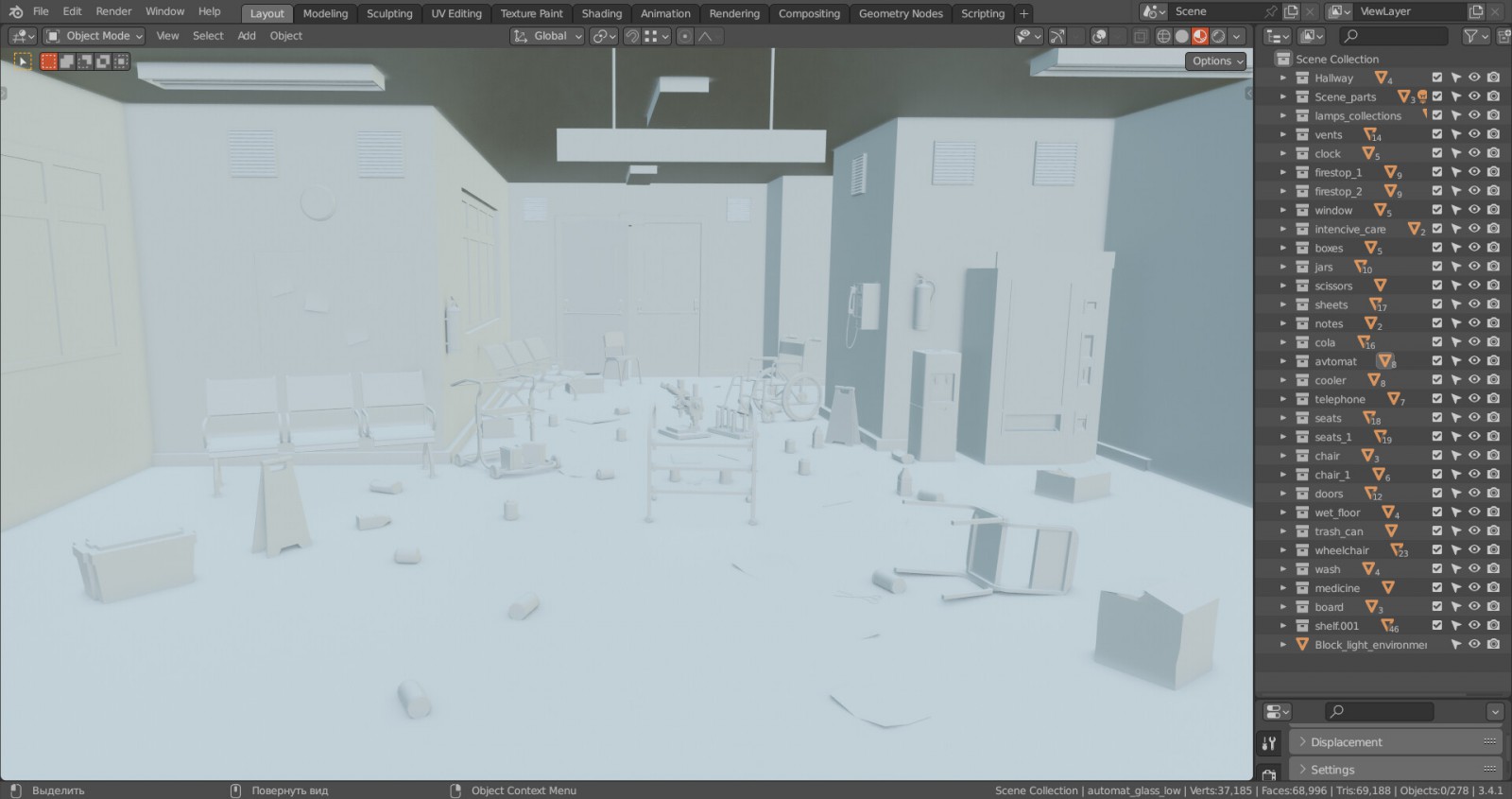Open the properties editor type dropdown
1512x799 pixels.
point(1278,711)
